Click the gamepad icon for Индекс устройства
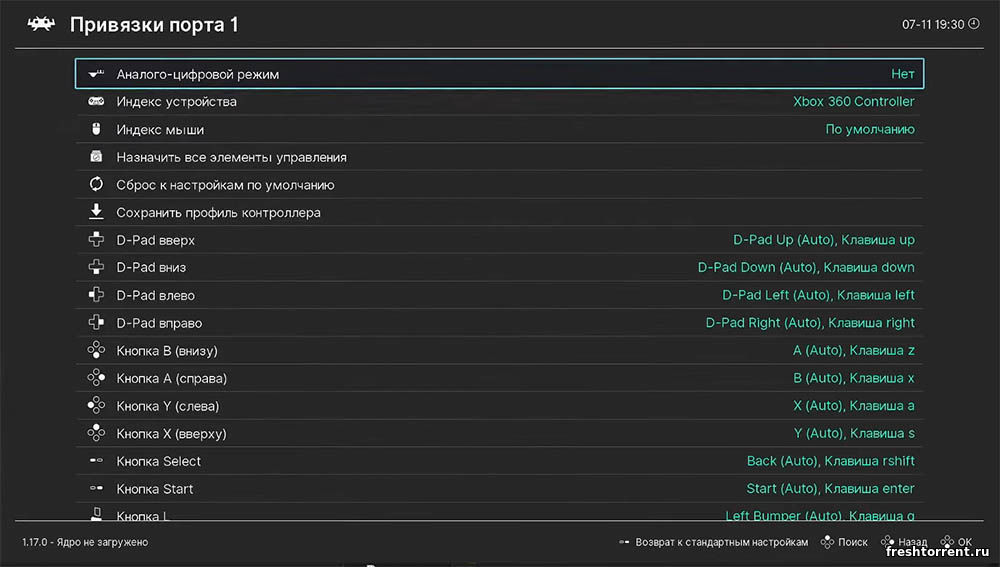Image resolution: width=1000 pixels, height=567 pixels. (x=96, y=102)
